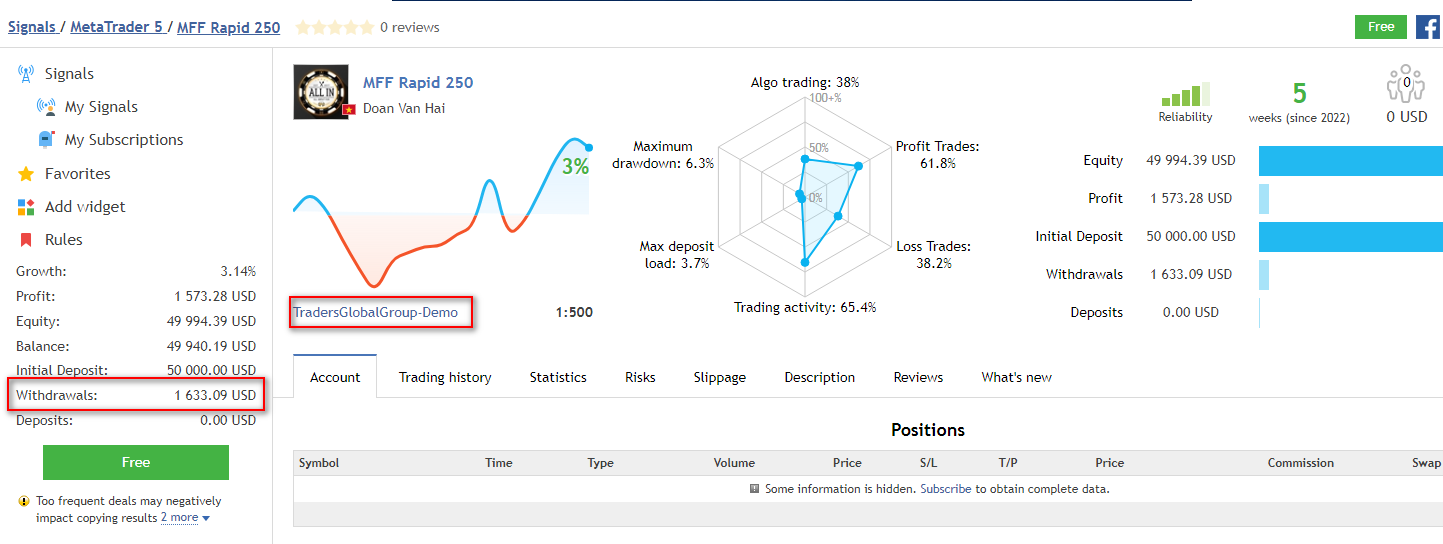The width and height of the screenshot is (1443, 544).
Task: Open the Trading history tab
Action: tap(445, 377)
